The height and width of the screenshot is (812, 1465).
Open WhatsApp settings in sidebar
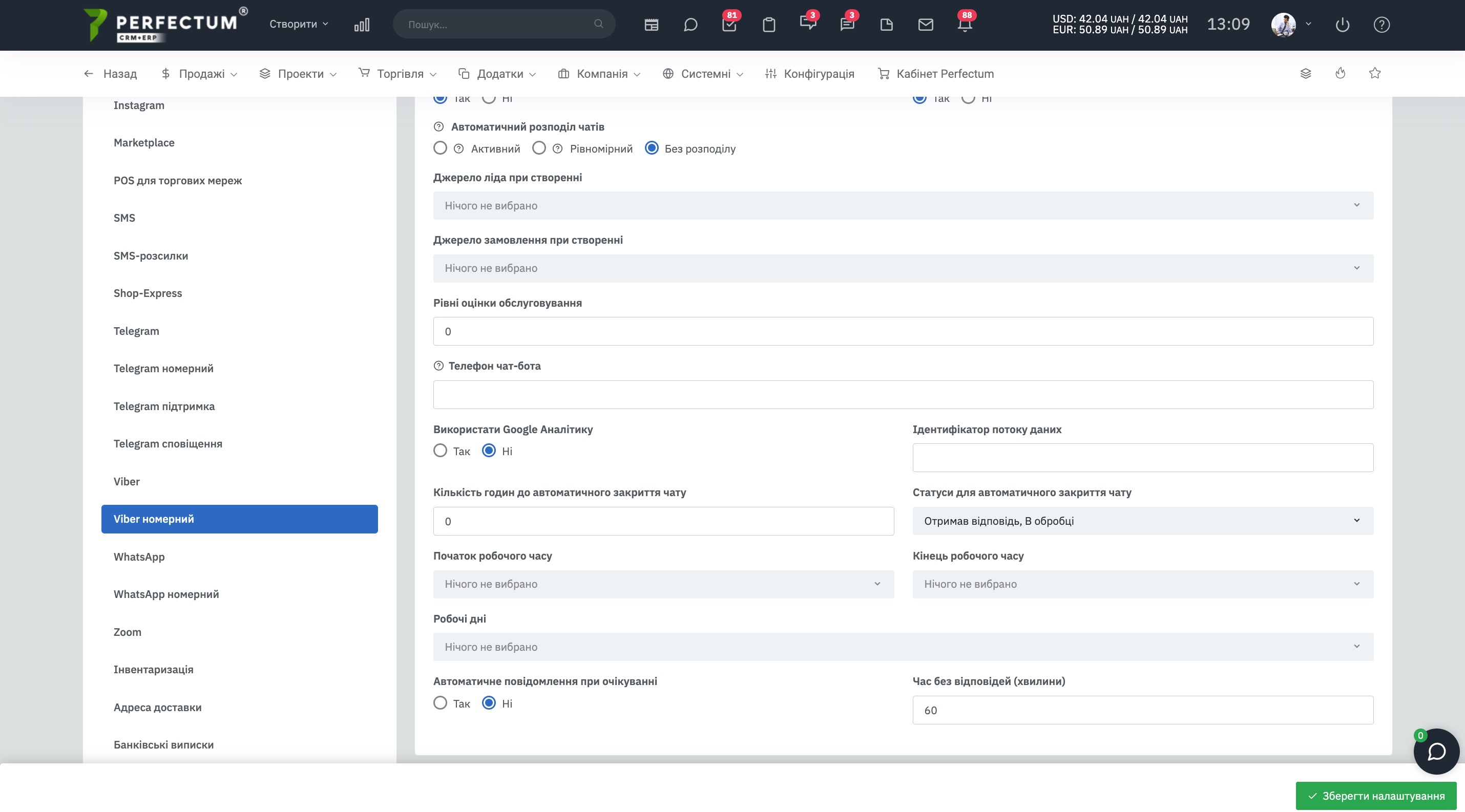coord(139,557)
